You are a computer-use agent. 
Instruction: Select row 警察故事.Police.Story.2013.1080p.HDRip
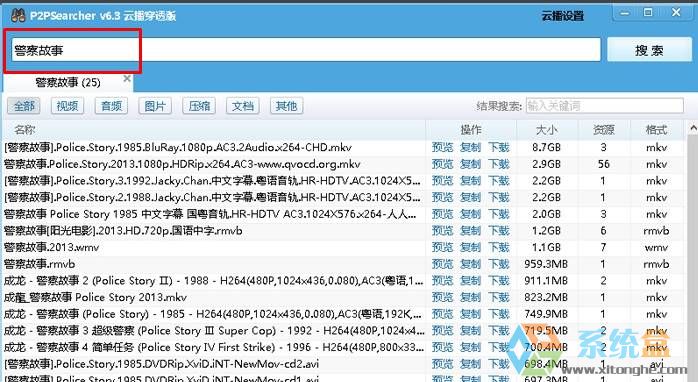pos(182,164)
